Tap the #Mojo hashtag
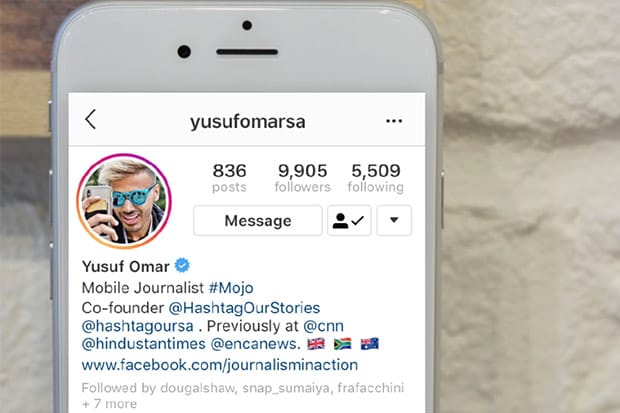Screen dimensions: 620x413 coord(231,288)
